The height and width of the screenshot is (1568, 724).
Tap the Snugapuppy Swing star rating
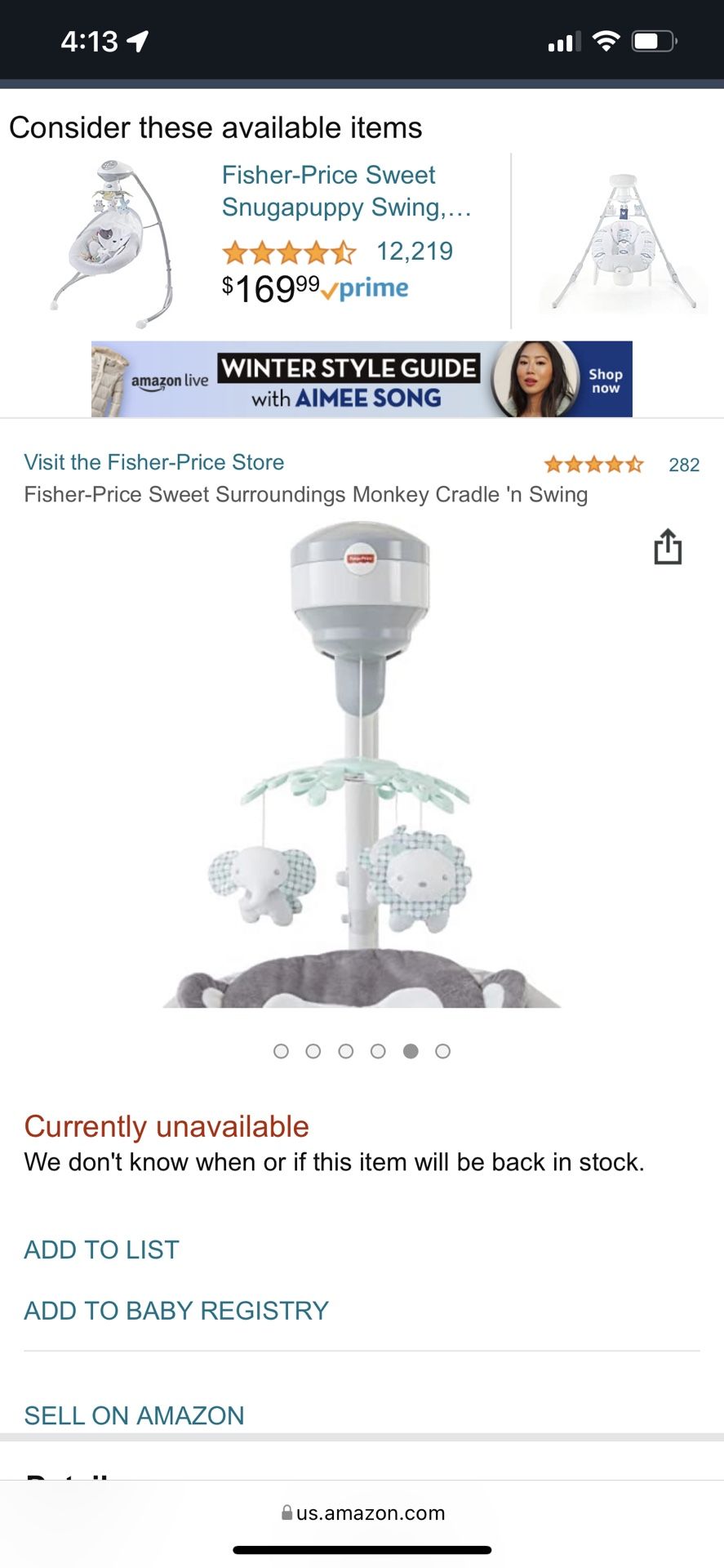(x=289, y=252)
